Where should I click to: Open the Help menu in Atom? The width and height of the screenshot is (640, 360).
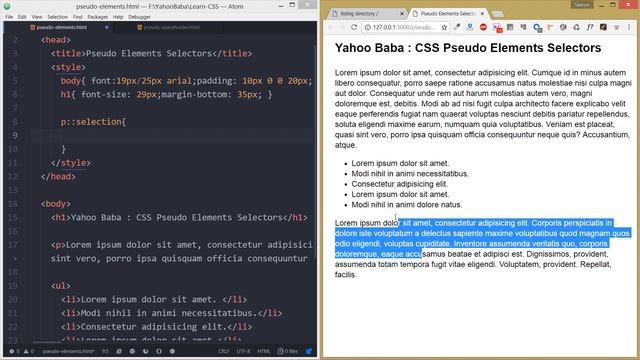[x=118, y=17]
